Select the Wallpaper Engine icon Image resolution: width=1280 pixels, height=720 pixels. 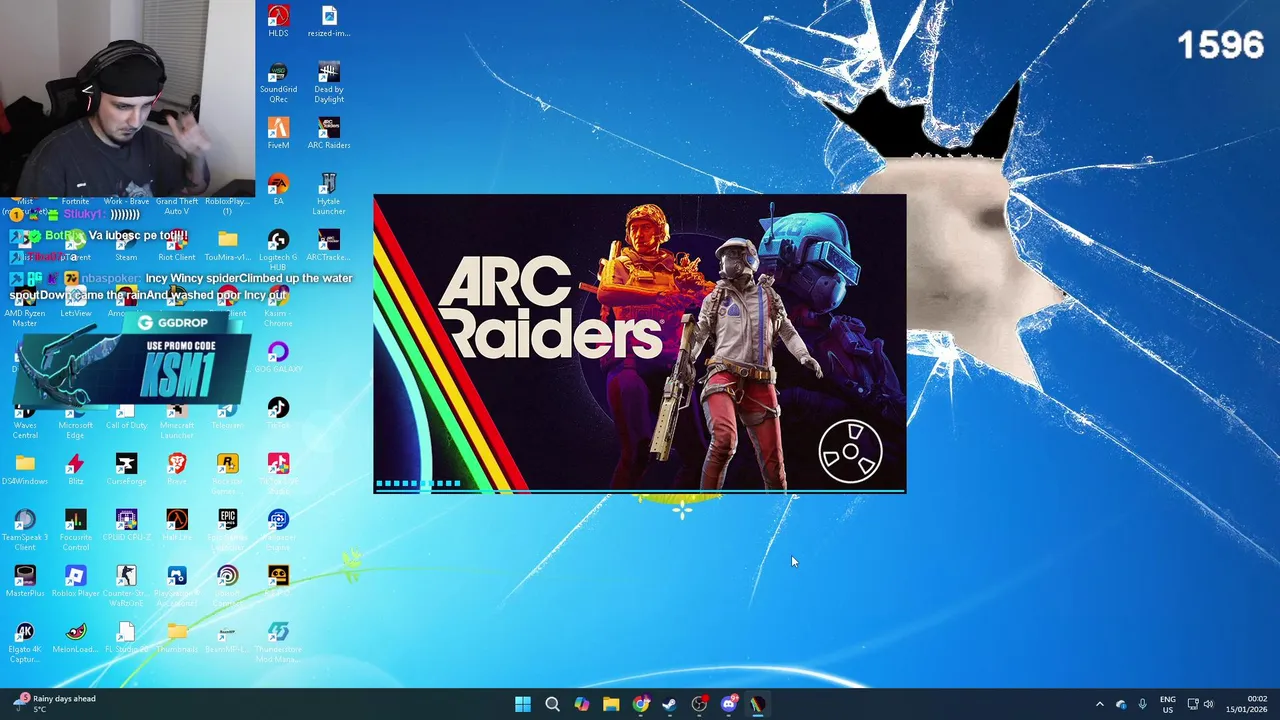coord(278,530)
